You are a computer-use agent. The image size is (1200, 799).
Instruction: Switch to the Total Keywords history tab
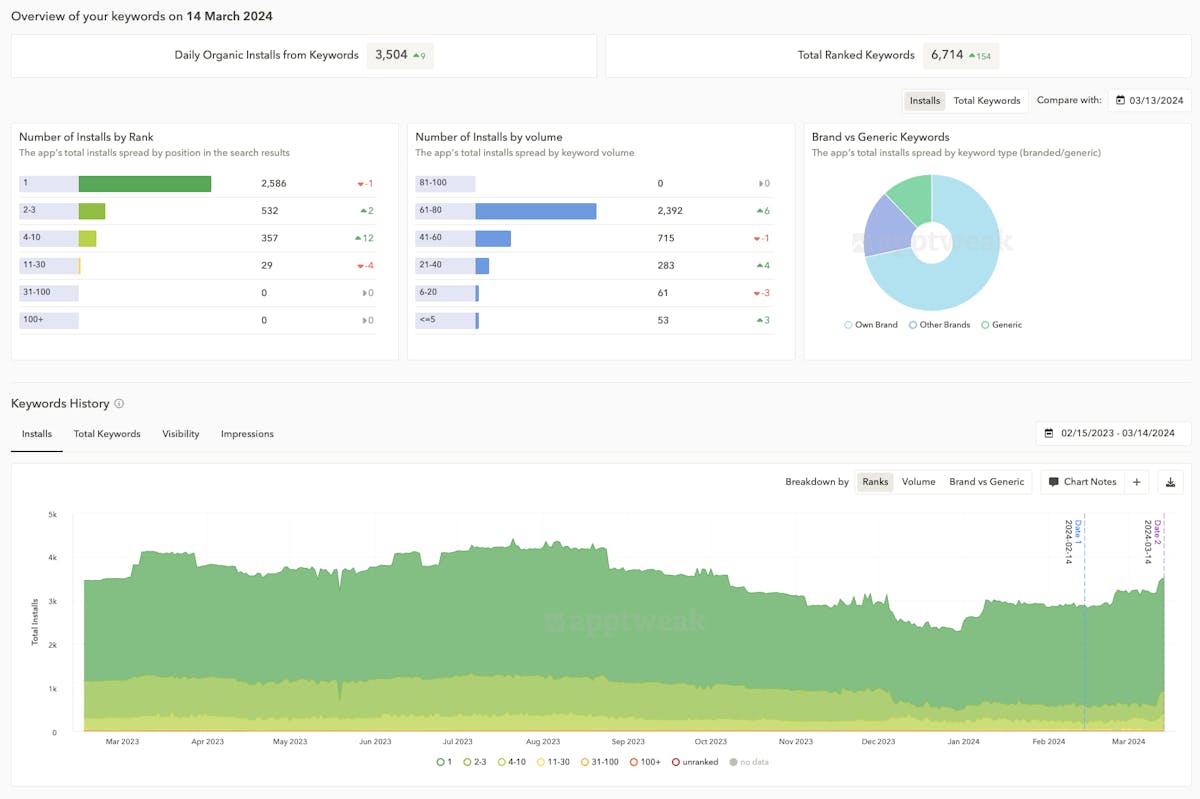[107, 434]
